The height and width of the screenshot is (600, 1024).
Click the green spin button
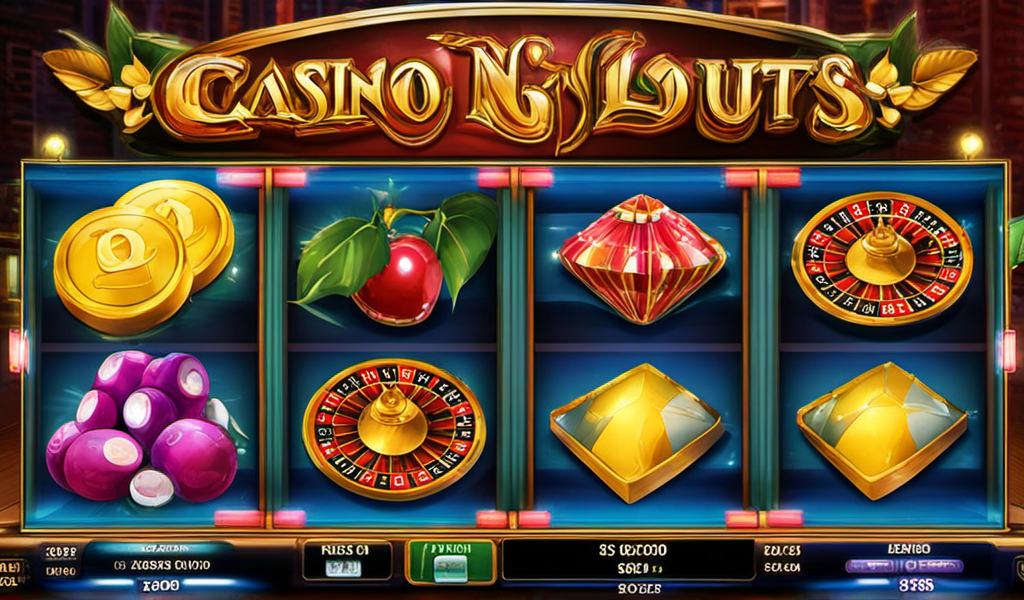click(451, 561)
